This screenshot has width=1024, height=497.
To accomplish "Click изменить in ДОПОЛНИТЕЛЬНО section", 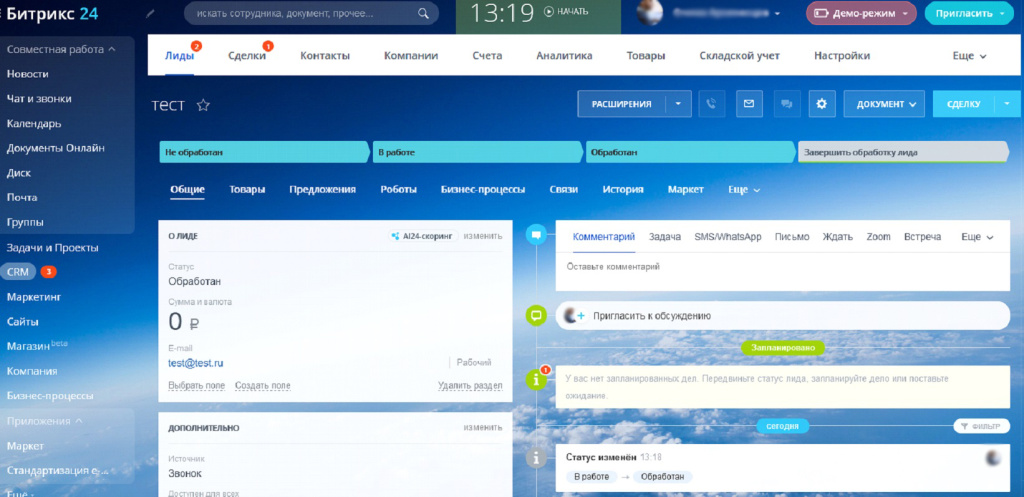I will click(483, 427).
